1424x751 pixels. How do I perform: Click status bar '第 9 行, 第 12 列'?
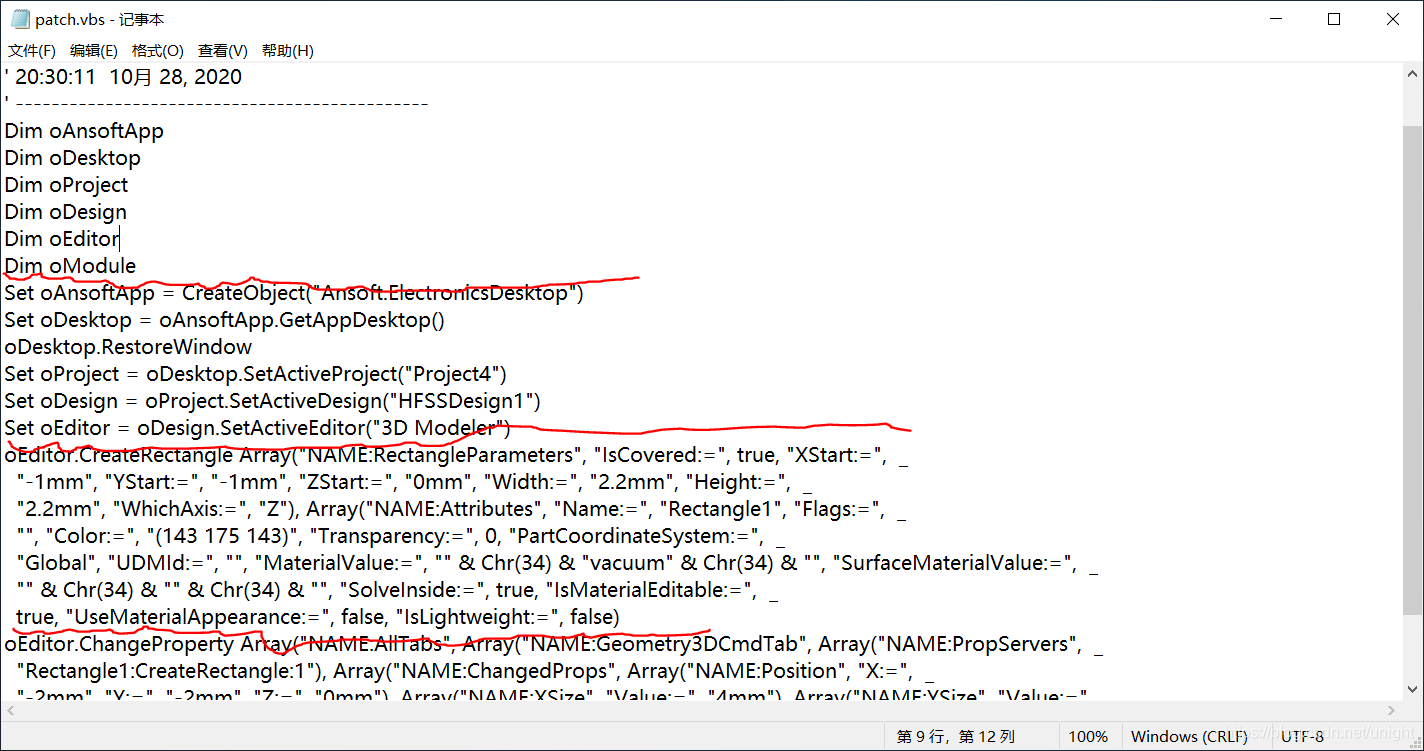pos(956,736)
